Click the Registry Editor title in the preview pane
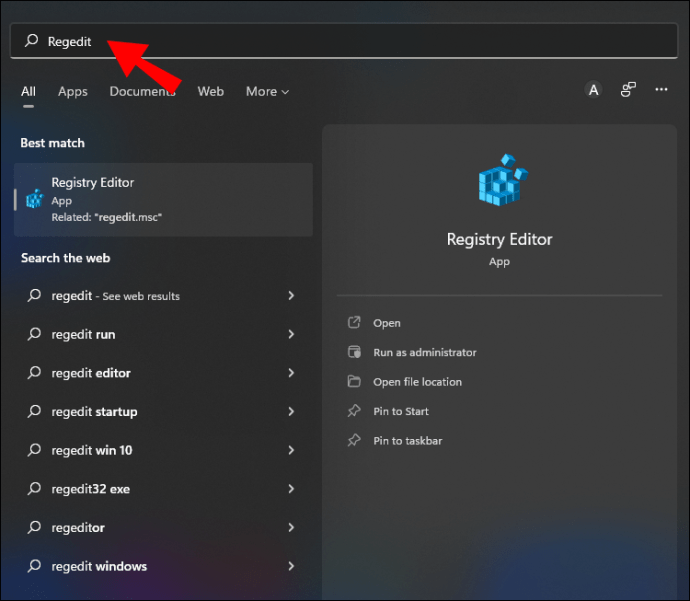Screen dimensions: 690x601 click(x=499, y=239)
